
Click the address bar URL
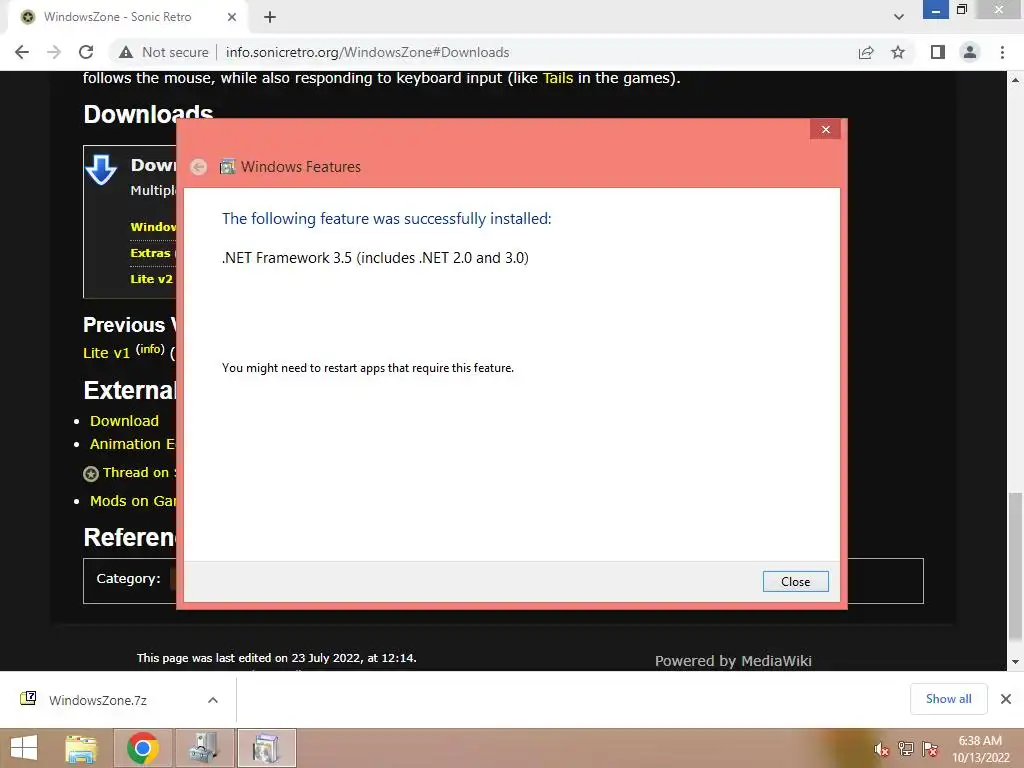(367, 52)
